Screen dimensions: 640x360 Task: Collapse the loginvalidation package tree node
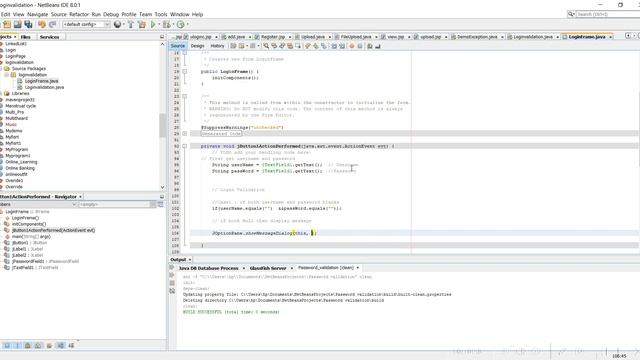[x=7, y=75]
